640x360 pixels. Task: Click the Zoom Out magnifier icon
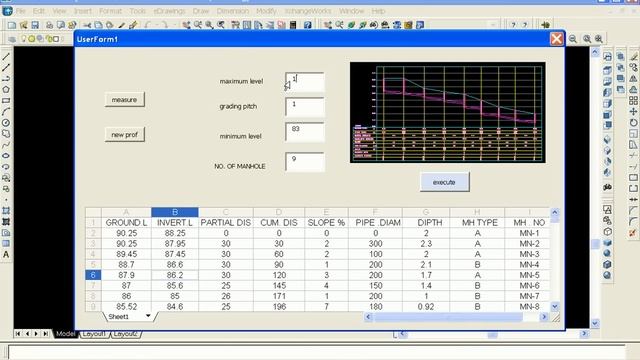pyautogui.click(x=573, y=39)
